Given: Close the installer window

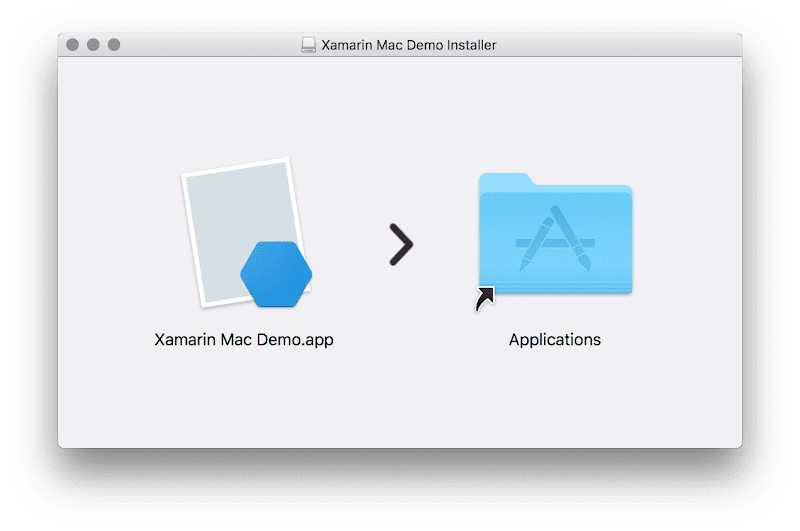Looking at the screenshot, I should click(72, 45).
